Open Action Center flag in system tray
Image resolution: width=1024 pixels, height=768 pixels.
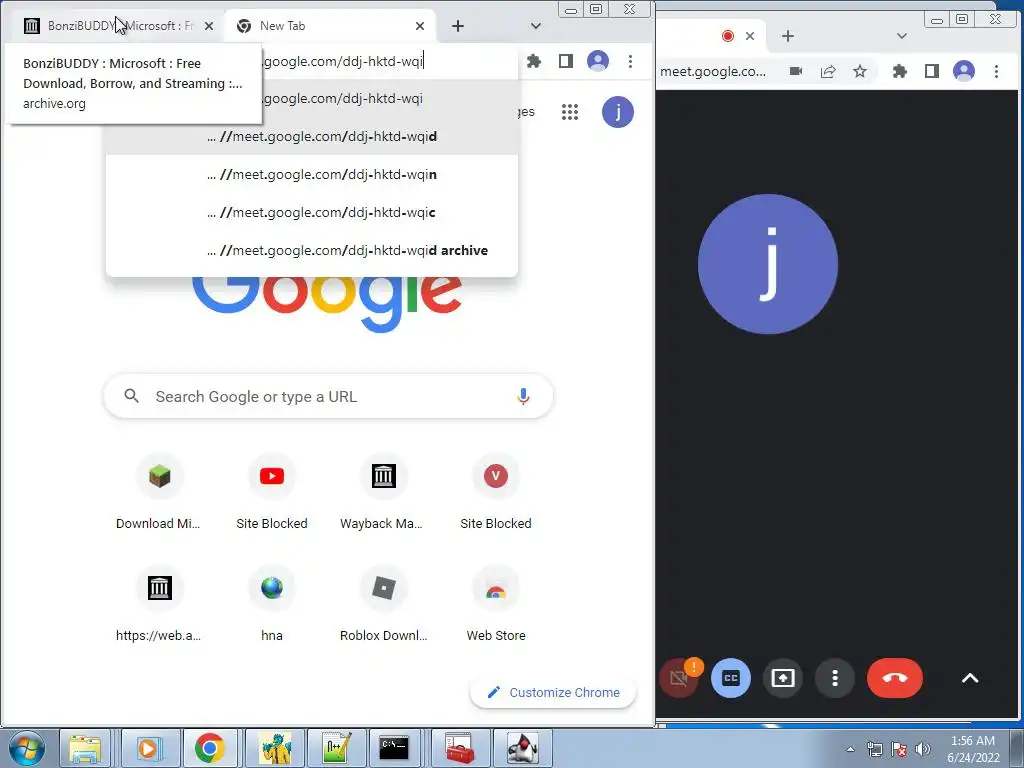pyautogui.click(x=899, y=749)
